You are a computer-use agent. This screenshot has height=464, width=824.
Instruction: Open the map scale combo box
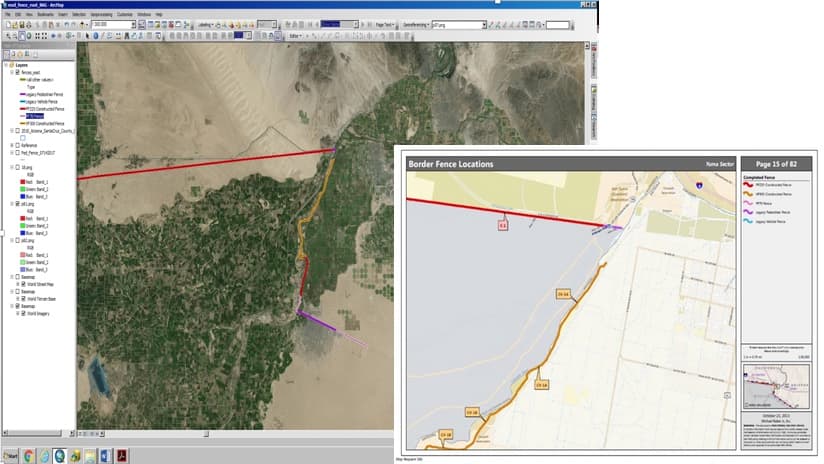(x=114, y=25)
